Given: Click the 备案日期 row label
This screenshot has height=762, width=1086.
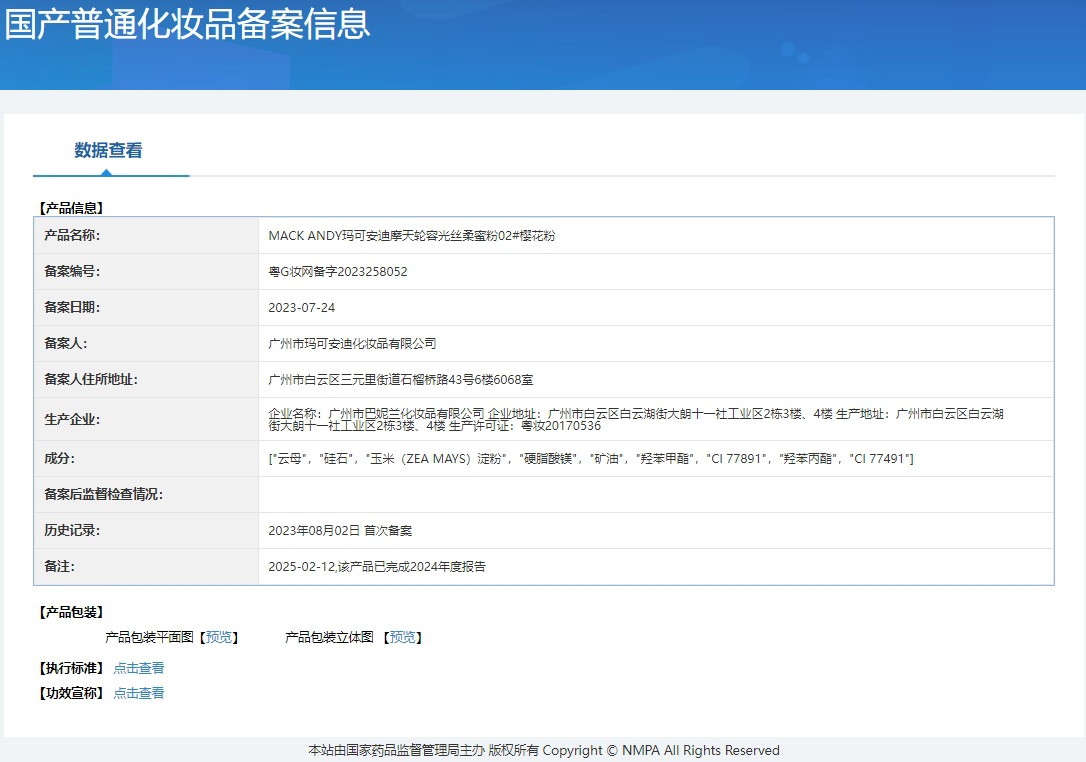Looking at the screenshot, I should click(x=72, y=308).
